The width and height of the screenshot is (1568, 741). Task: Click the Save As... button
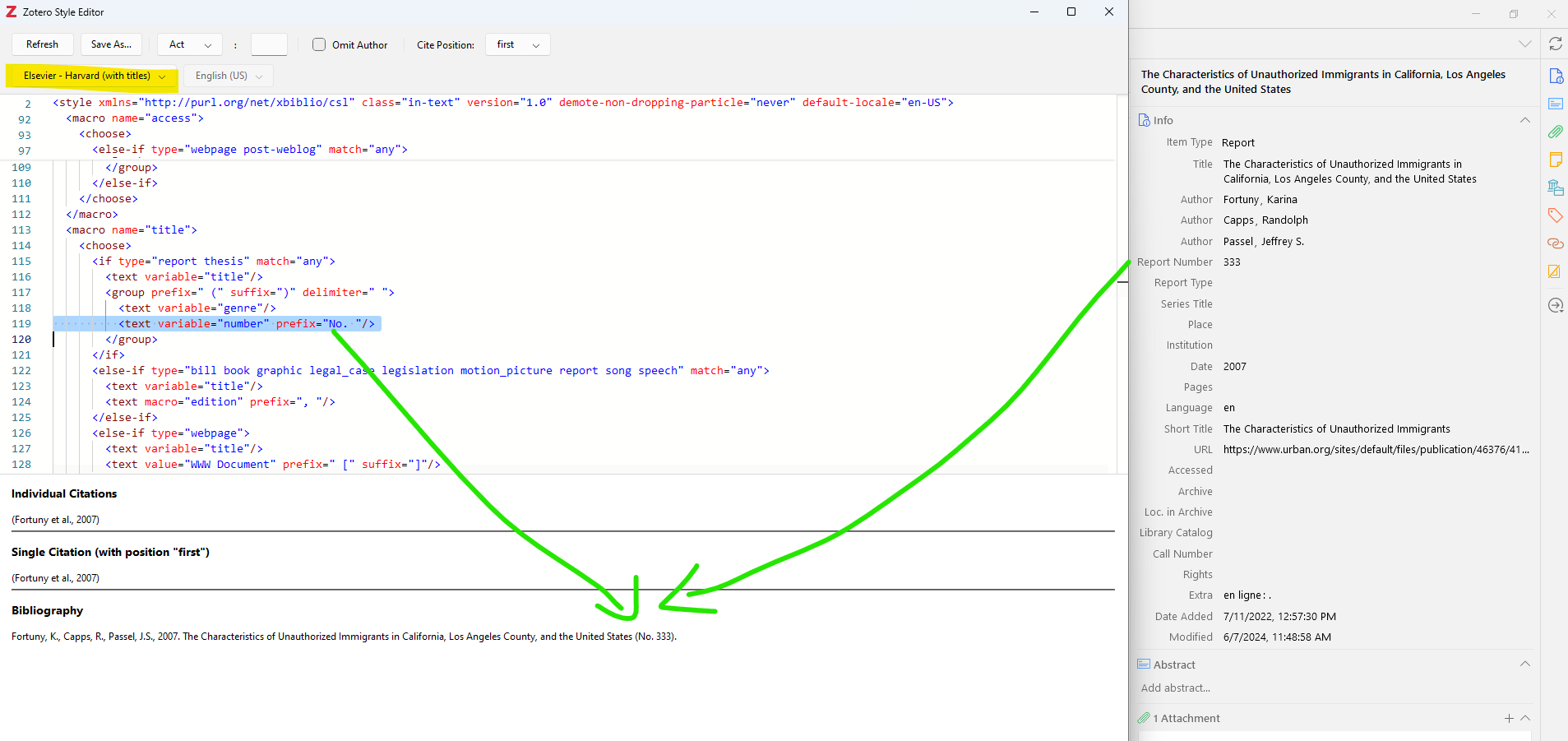point(111,44)
